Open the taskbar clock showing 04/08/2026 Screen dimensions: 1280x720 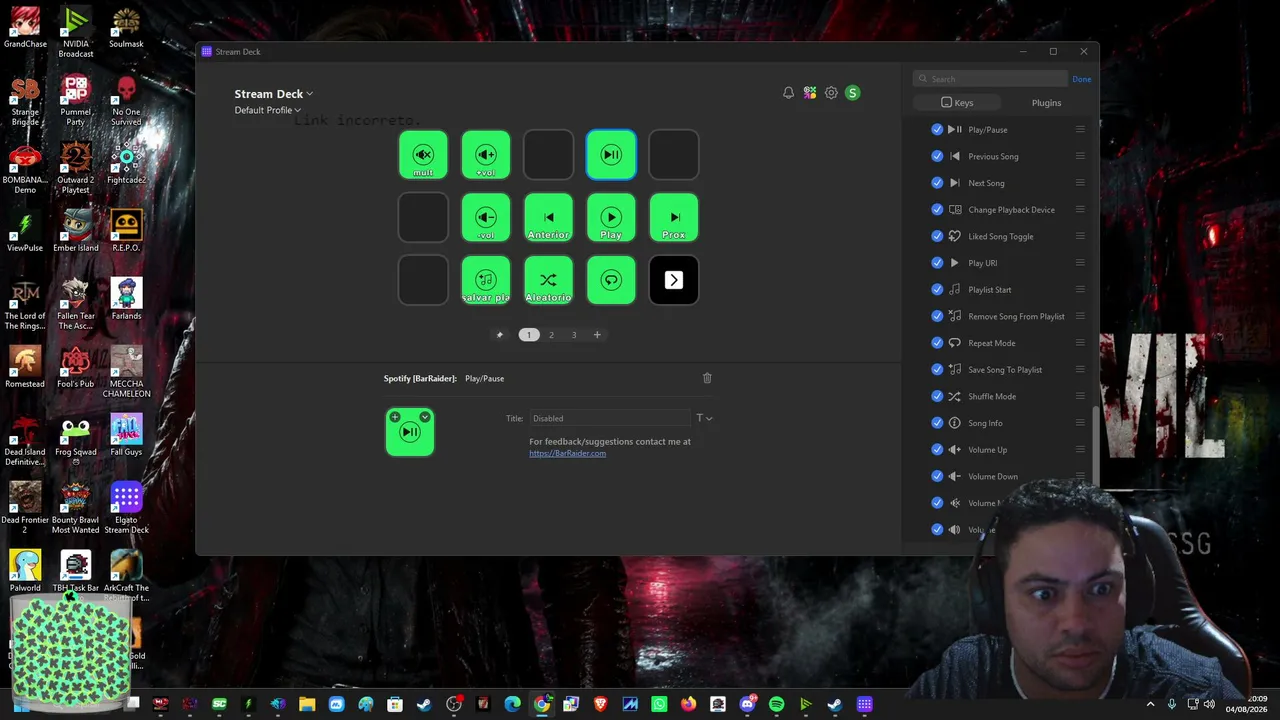(x=1246, y=704)
